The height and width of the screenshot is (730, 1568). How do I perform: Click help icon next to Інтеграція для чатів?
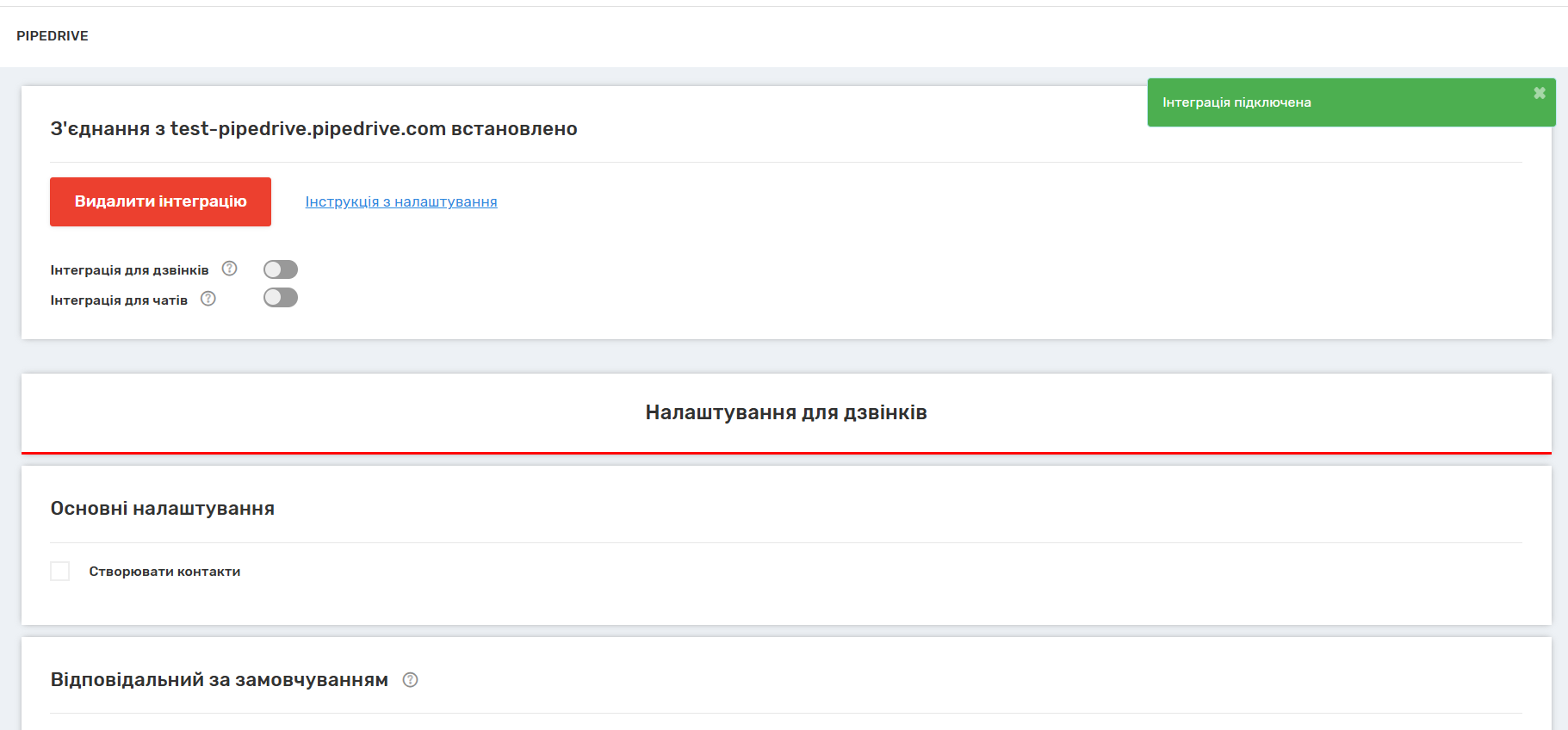(x=208, y=299)
